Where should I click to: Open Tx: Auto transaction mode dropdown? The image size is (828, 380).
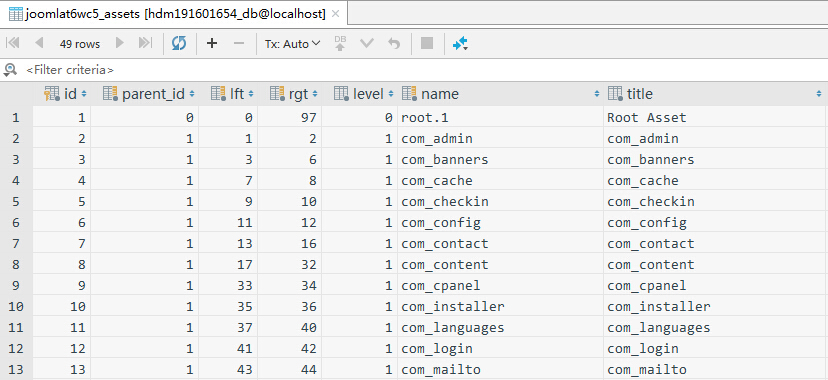pyautogui.click(x=292, y=44)
